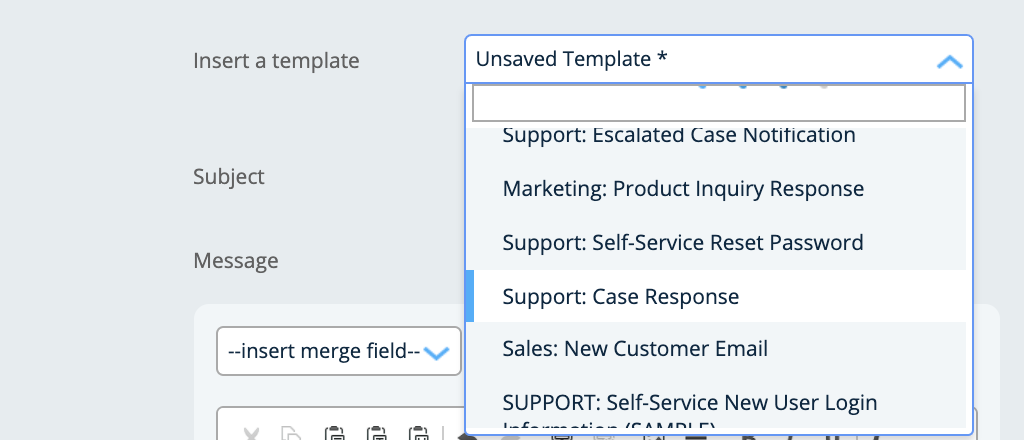The height and width of the screenshot is (440, 1024).
Task: Collapse the template dropdown using the chevron
Action: [948, 61]
